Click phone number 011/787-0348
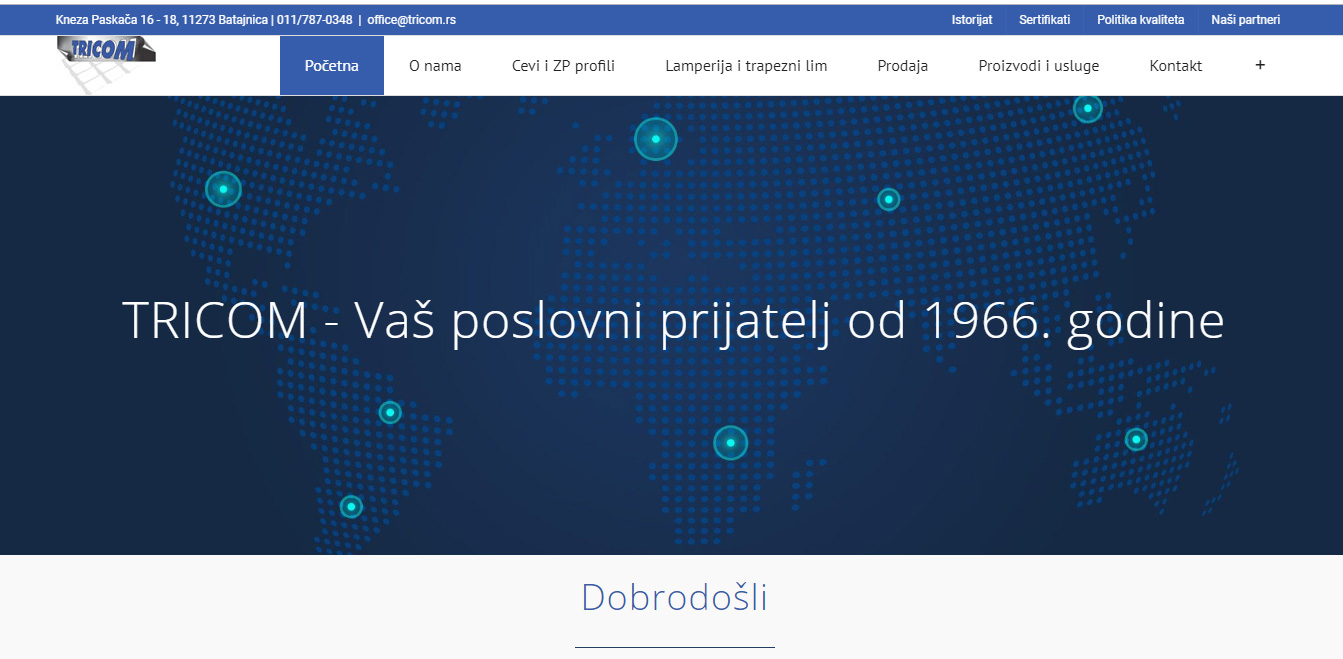 pos(314,19)
